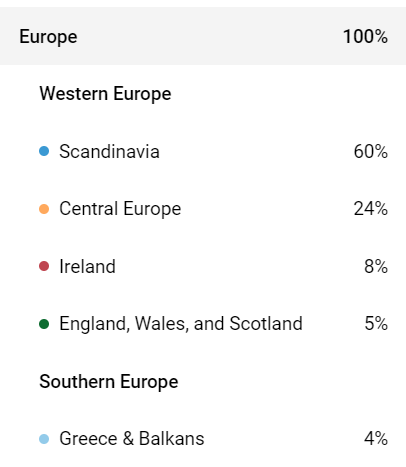The image size is (406, 467).
Task: Click the 24% Central Europe percentage
Action: [371, 209]
